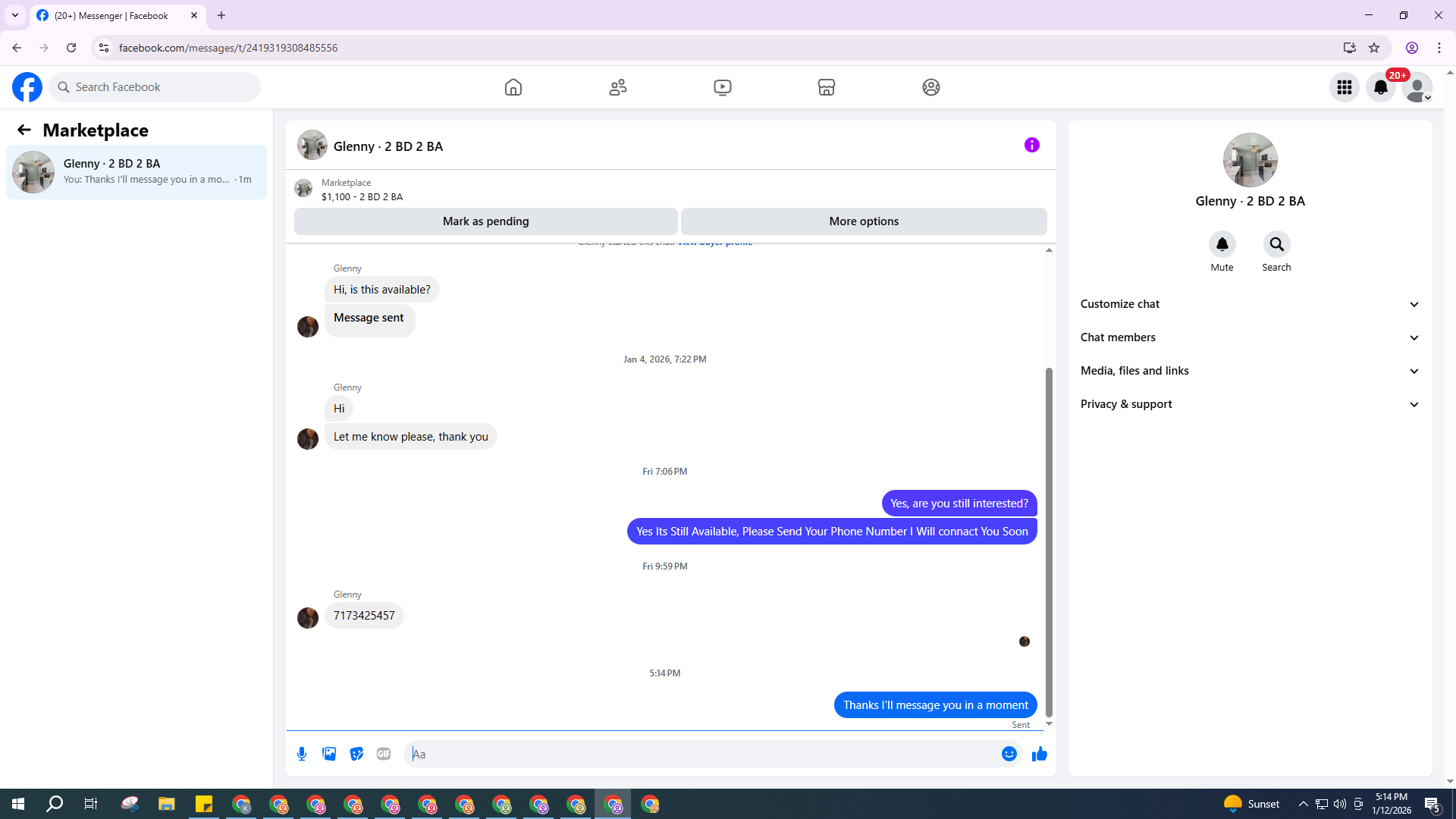Bookmark this tab with the star
This screenshot has height=819, width=1456.
tap(1374, 48)
